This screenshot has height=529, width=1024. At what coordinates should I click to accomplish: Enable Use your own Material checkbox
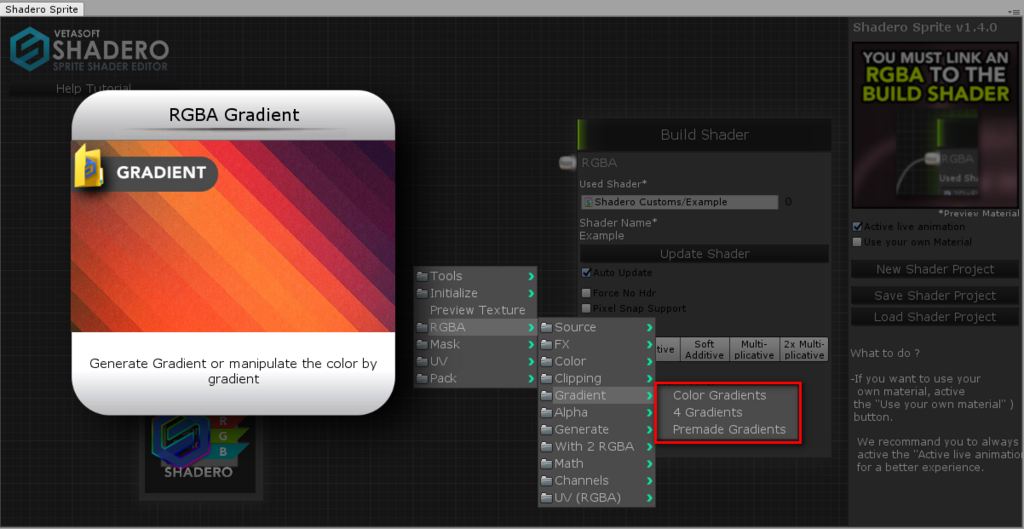pyautogui.click(x=857, y=242)
